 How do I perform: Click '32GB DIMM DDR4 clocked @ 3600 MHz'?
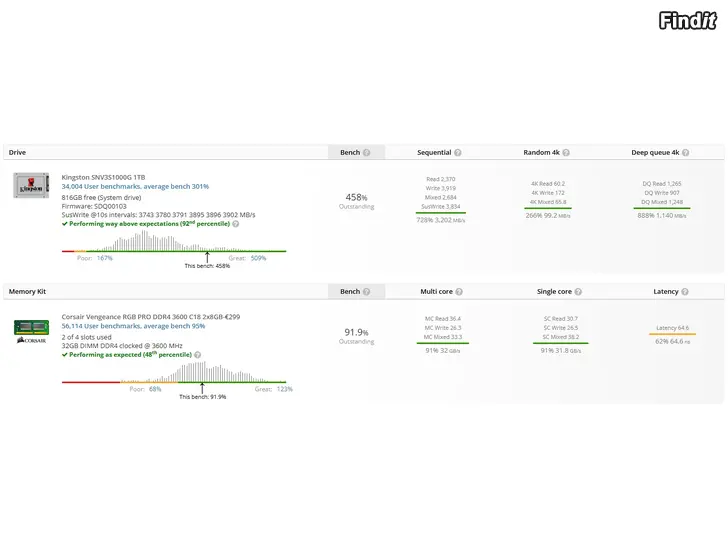122,346
